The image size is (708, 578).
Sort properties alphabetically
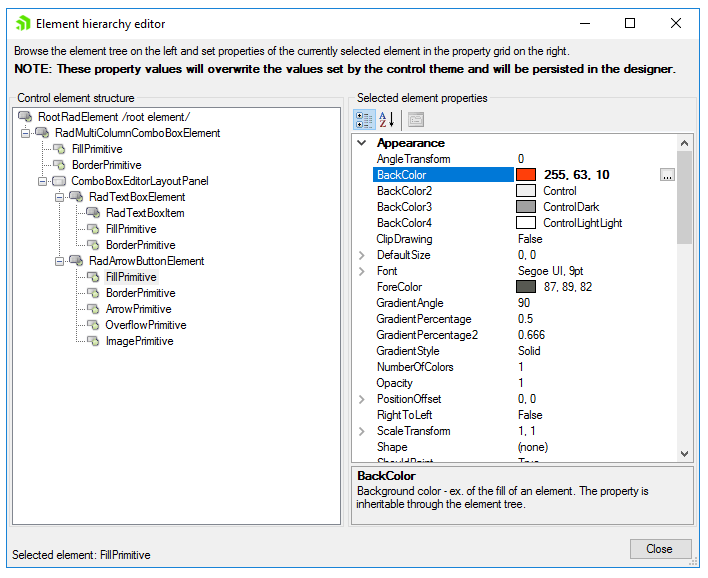[x=387, y=120]
